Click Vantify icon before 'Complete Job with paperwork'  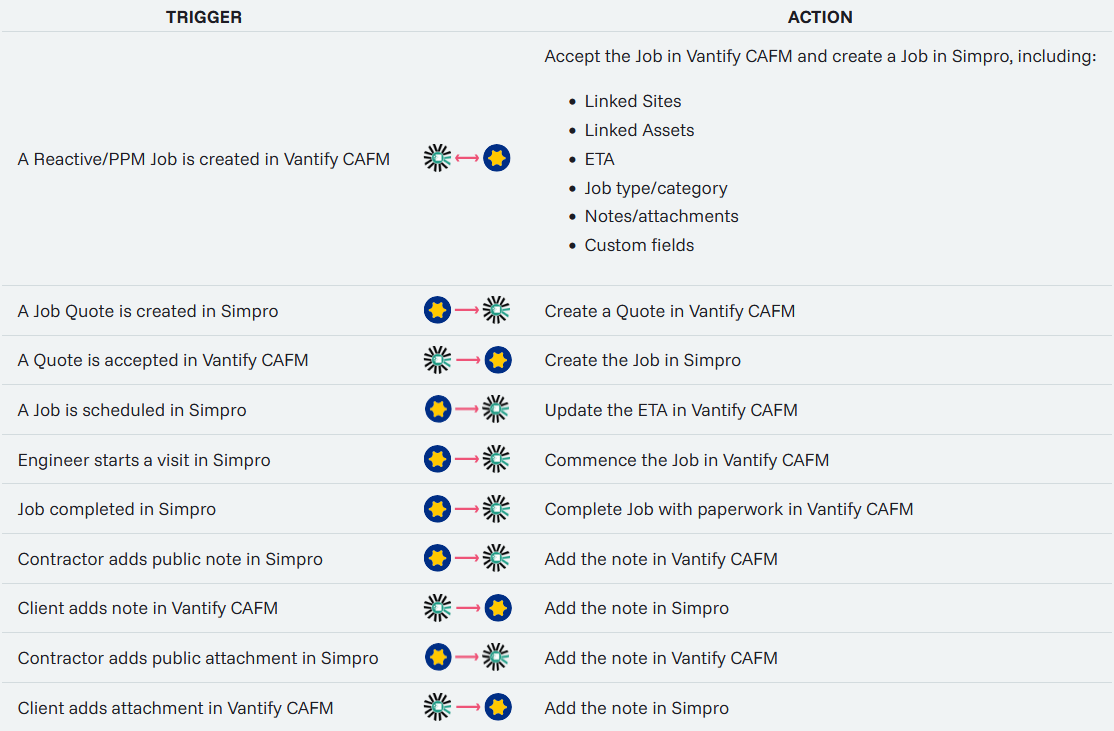point(497,509)
